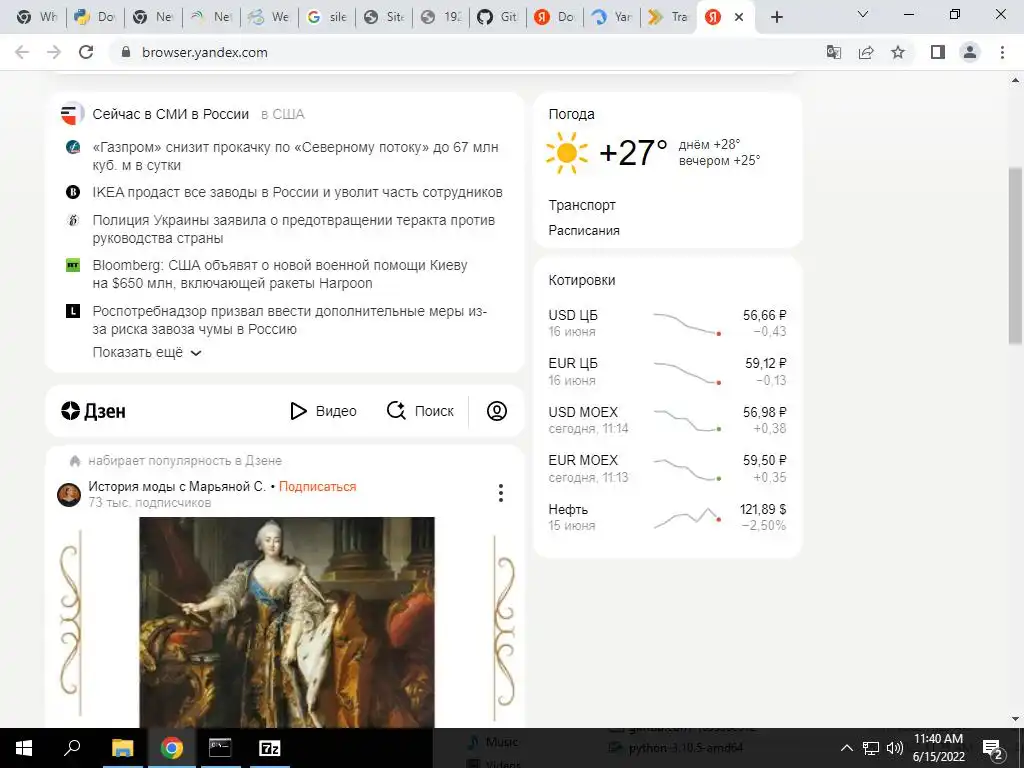Open the Дзен profile account icon

point(496,411)
